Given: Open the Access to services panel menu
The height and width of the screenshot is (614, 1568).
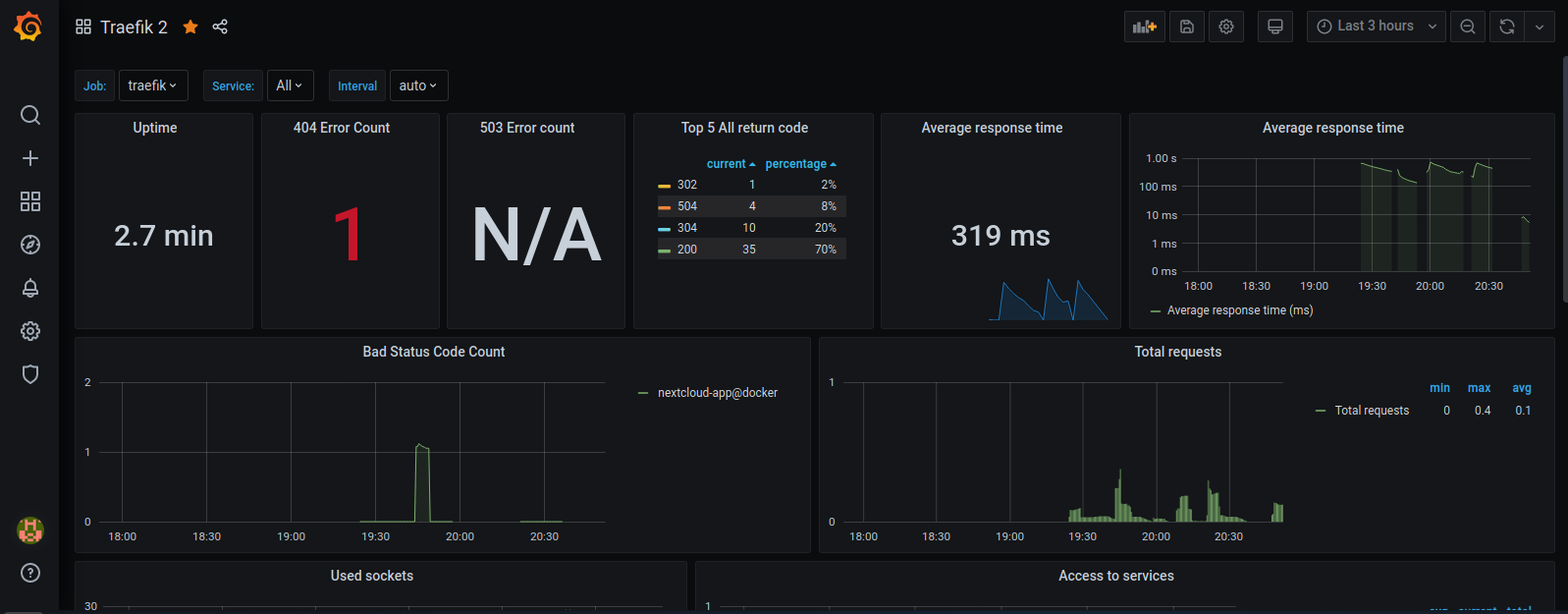Looking at the screenshot, I should click(1116, 576).
